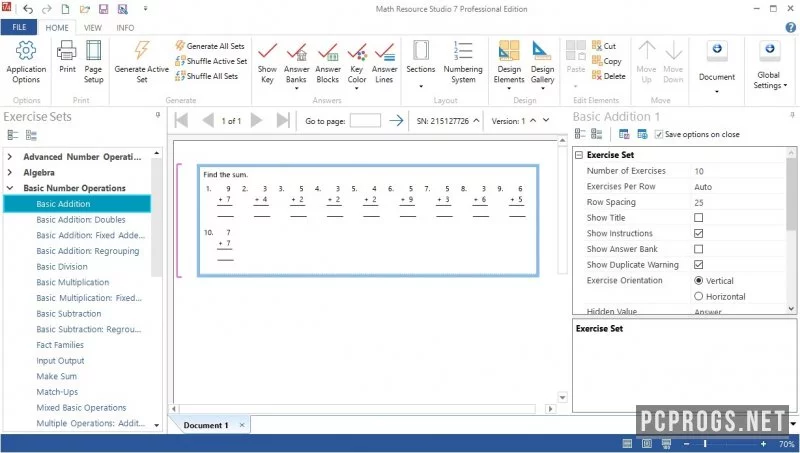Screen dimensions: 800x453
Task: Uncheck the Show Duplicate Warning checkbox
Action: [x=698, y=264]
